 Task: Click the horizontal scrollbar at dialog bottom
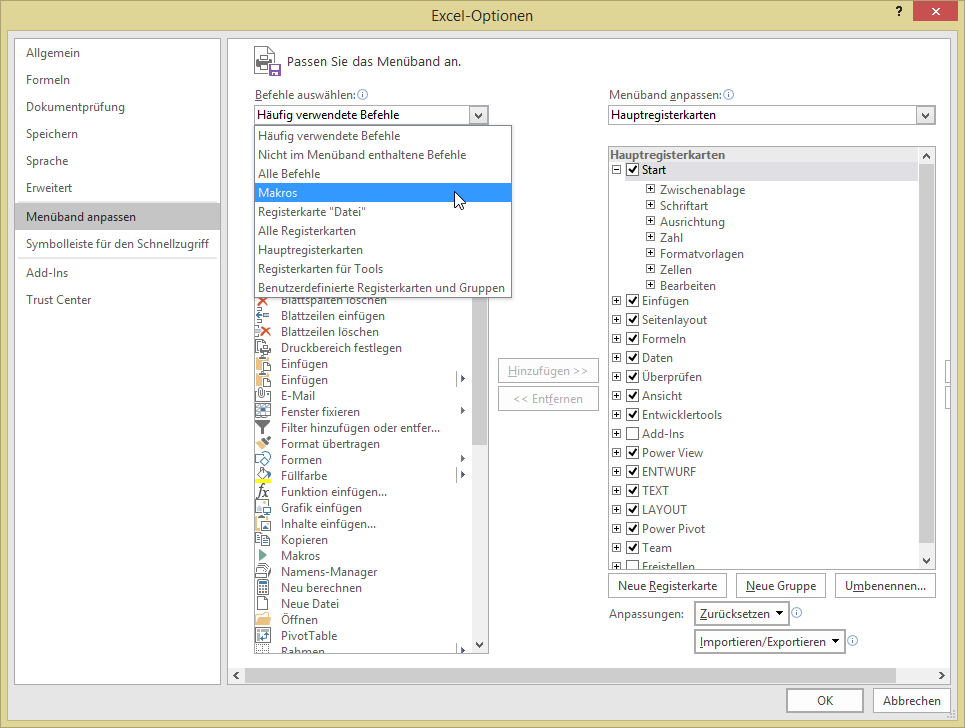(x=570, y=675)
